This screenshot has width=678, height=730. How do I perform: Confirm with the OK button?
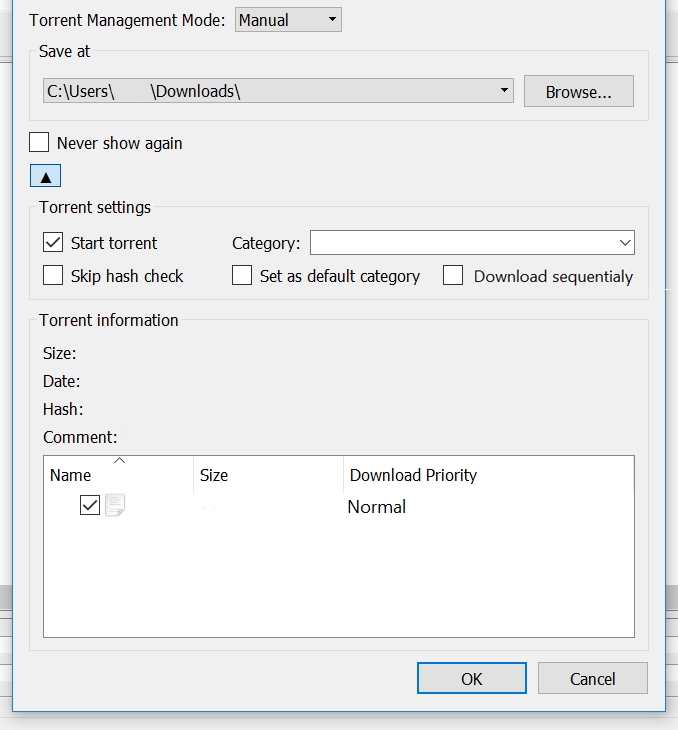tap(472, 678)
